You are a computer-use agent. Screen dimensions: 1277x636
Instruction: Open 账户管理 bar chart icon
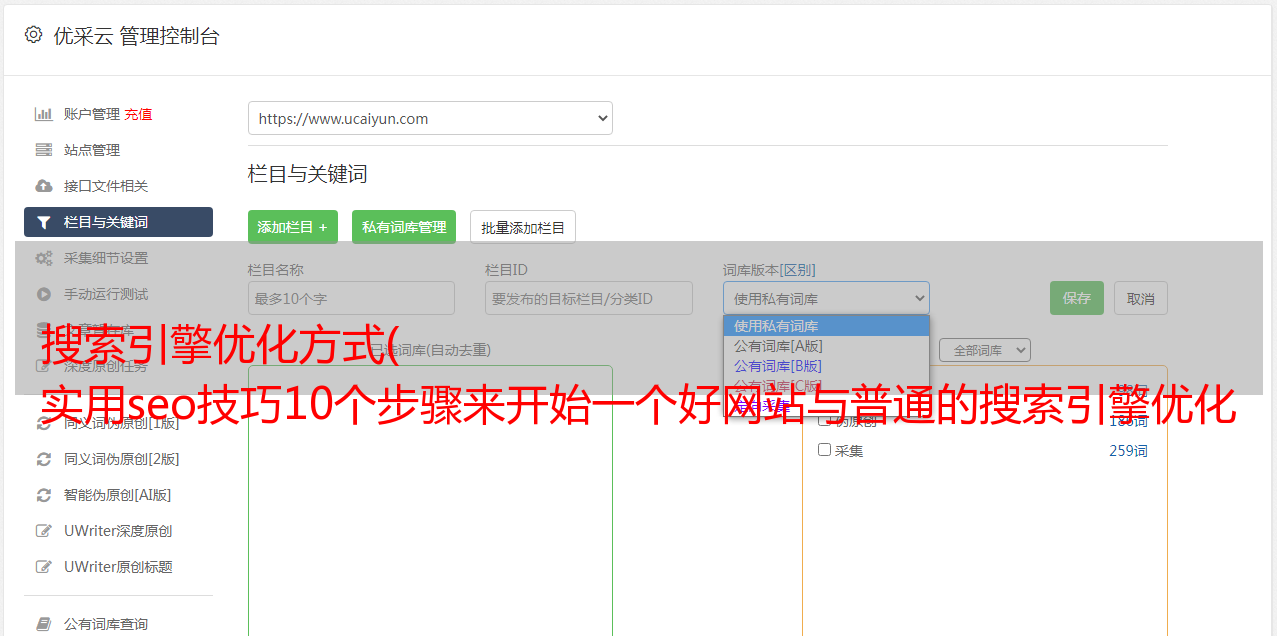[x=44, y=114]
